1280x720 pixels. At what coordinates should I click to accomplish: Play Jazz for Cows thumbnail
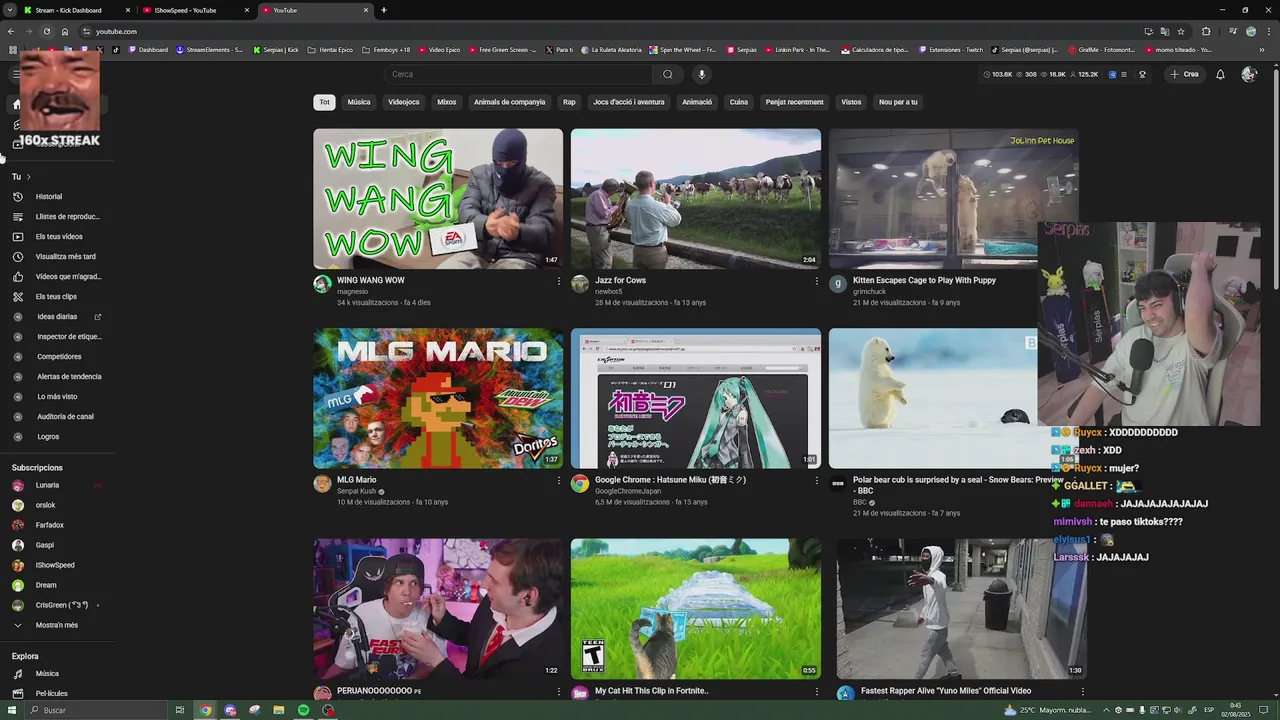pyautogui.click(x=696, y=198)
